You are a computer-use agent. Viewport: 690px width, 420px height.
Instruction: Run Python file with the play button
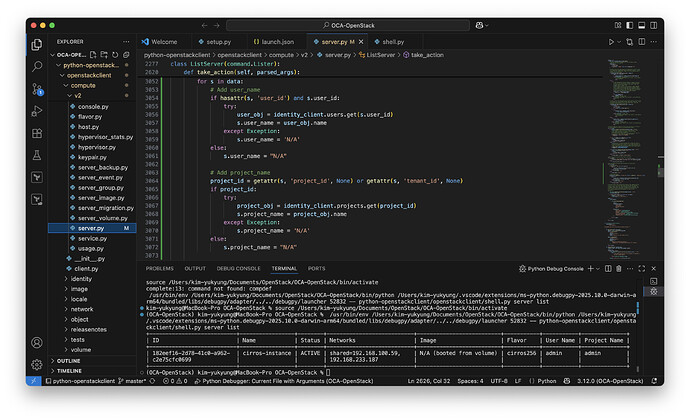(611, 42)
